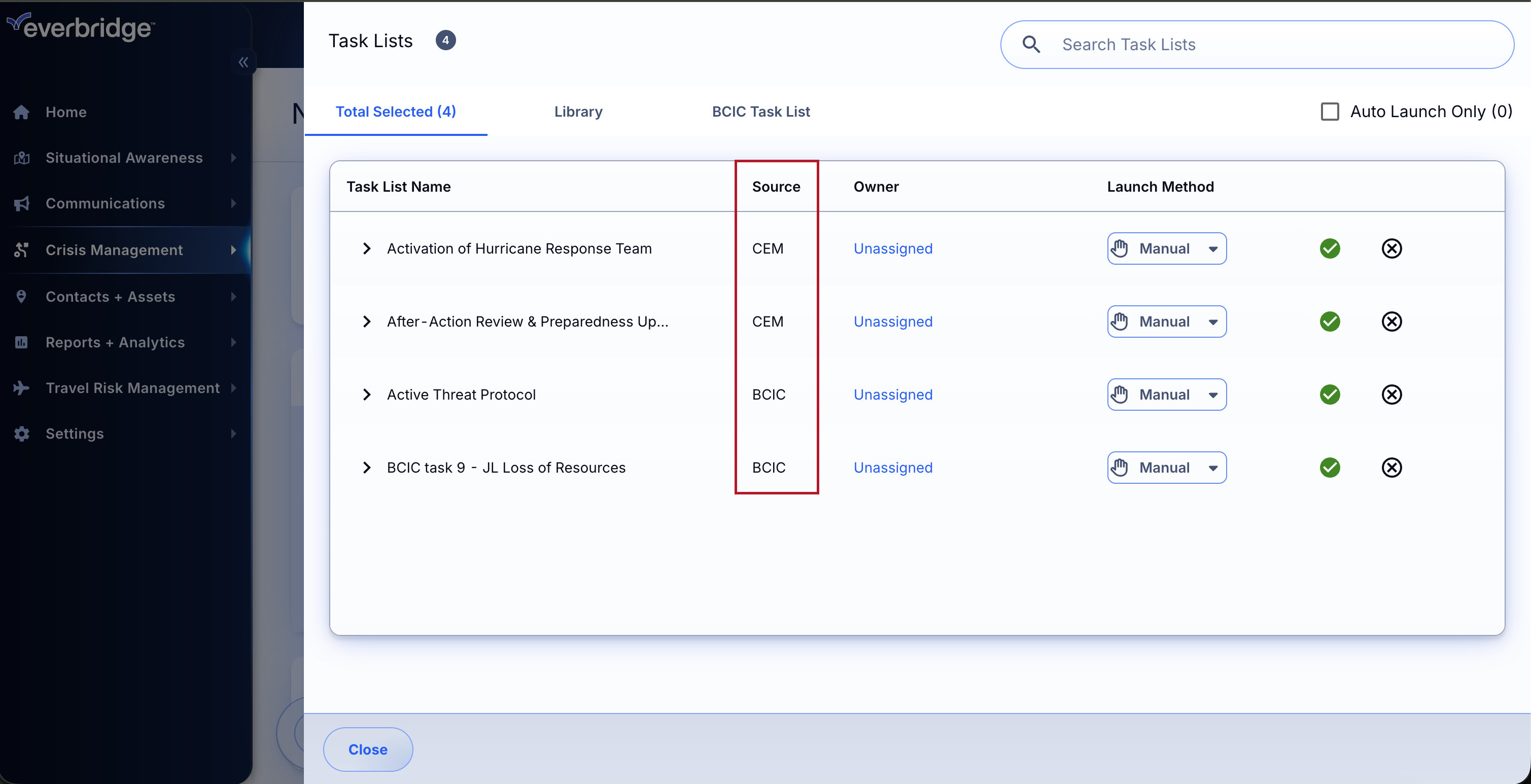Image resolution: width=1531 pixels, height=784 pixels.
Task: Toggle the green check for Activation of Hurricane
Action: [x=1330, y=248]
